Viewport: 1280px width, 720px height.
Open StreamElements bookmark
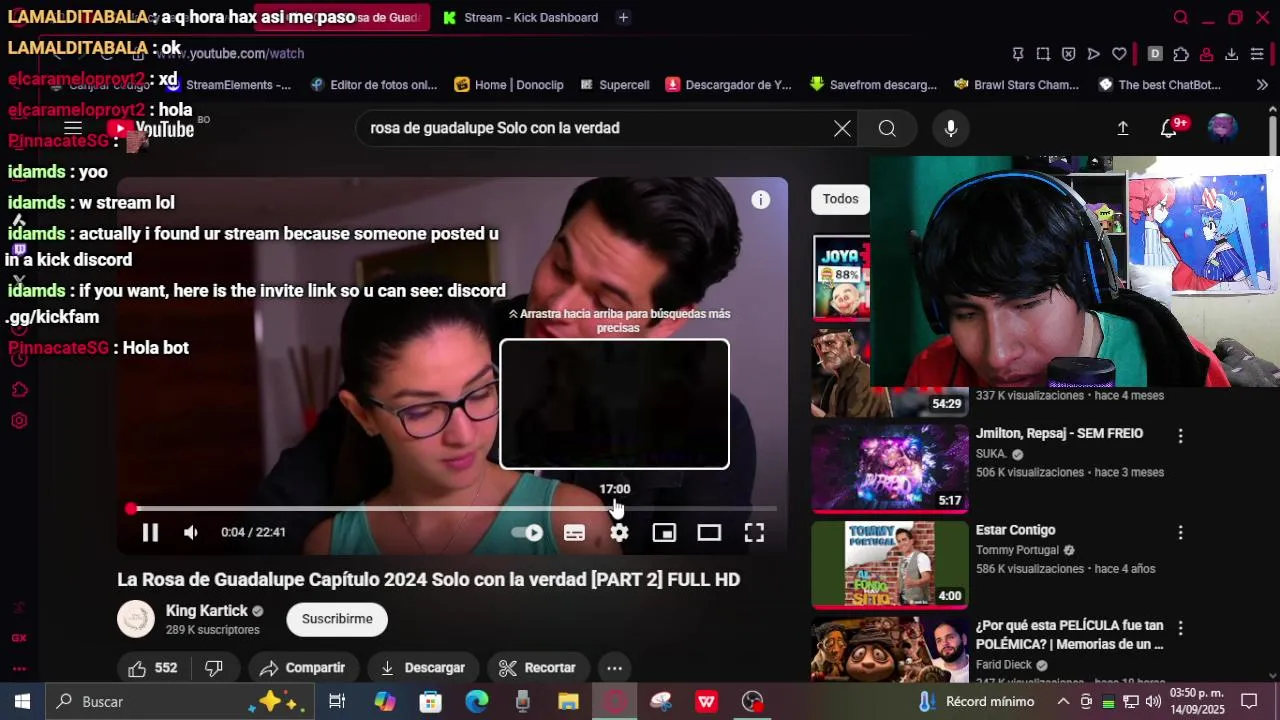point(229,85)
